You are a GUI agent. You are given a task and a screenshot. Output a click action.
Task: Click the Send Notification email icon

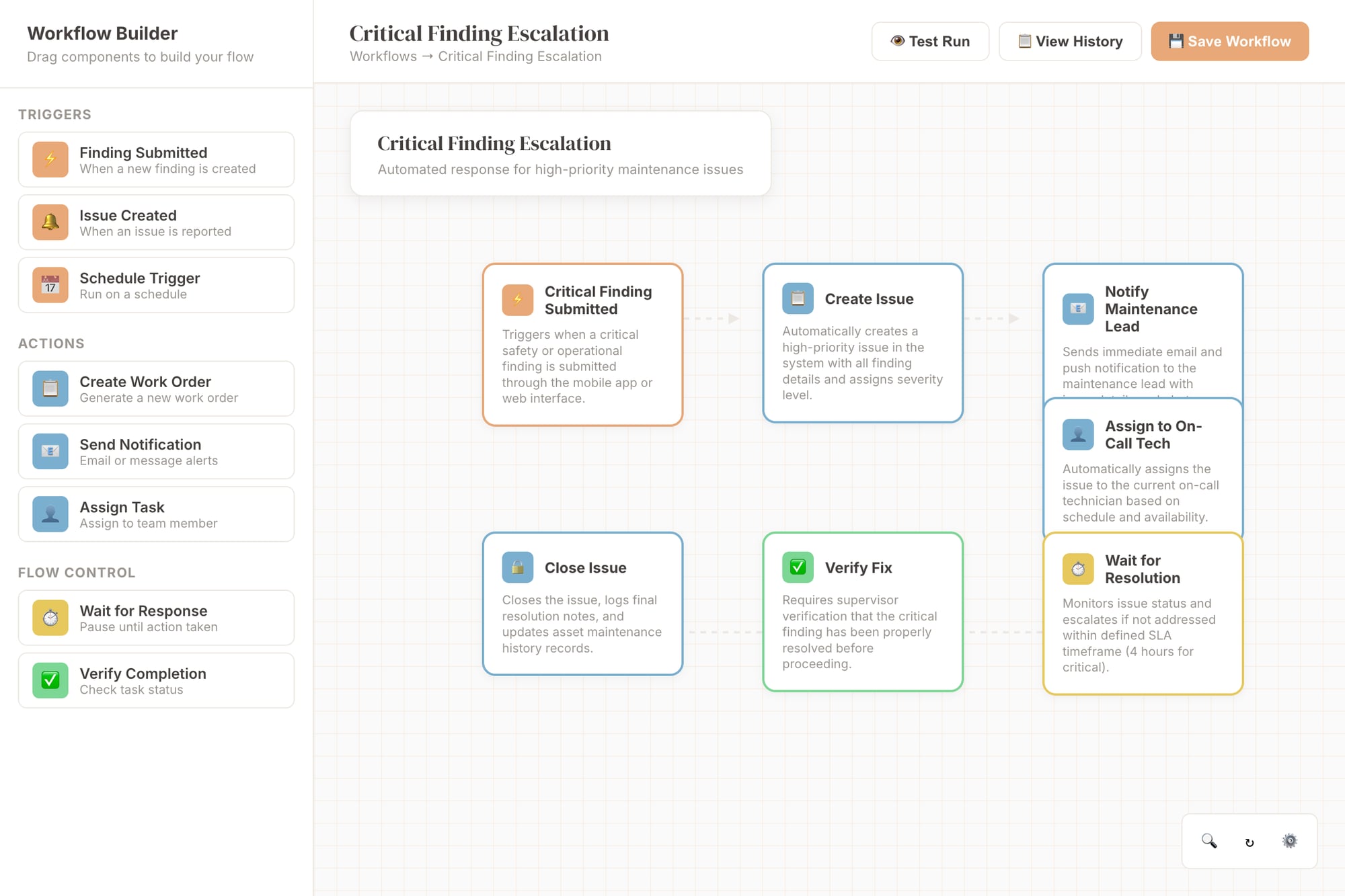[49, 451]
